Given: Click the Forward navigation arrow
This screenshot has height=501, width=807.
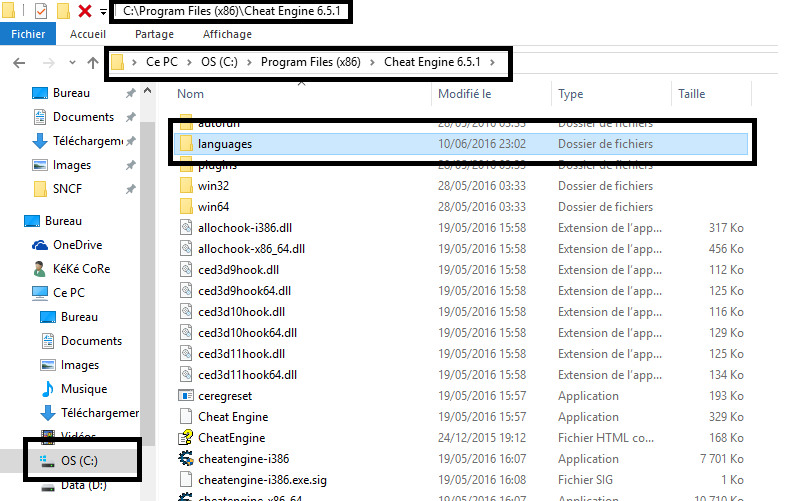Looking at the screenshot, I should pyautogui.click(x=49, y=63).
